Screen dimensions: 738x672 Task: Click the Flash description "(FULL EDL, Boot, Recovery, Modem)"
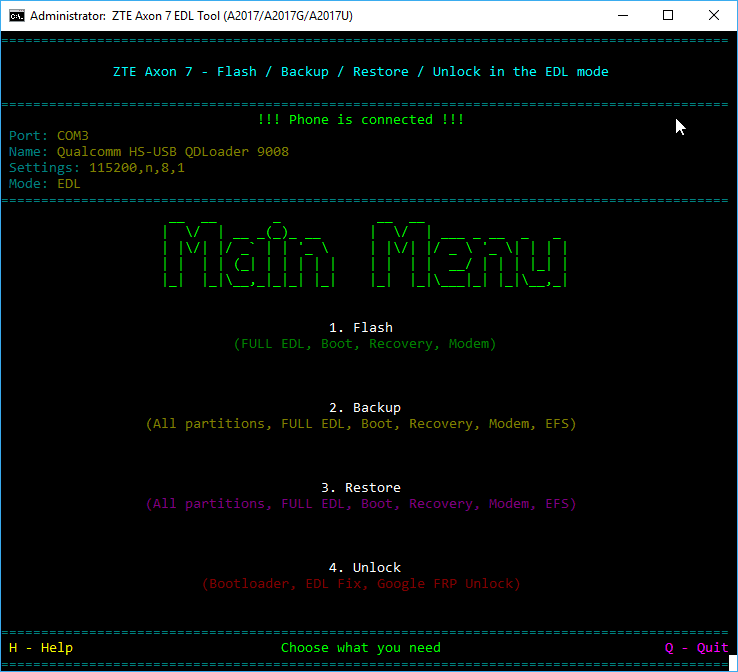tap(365, 344)
